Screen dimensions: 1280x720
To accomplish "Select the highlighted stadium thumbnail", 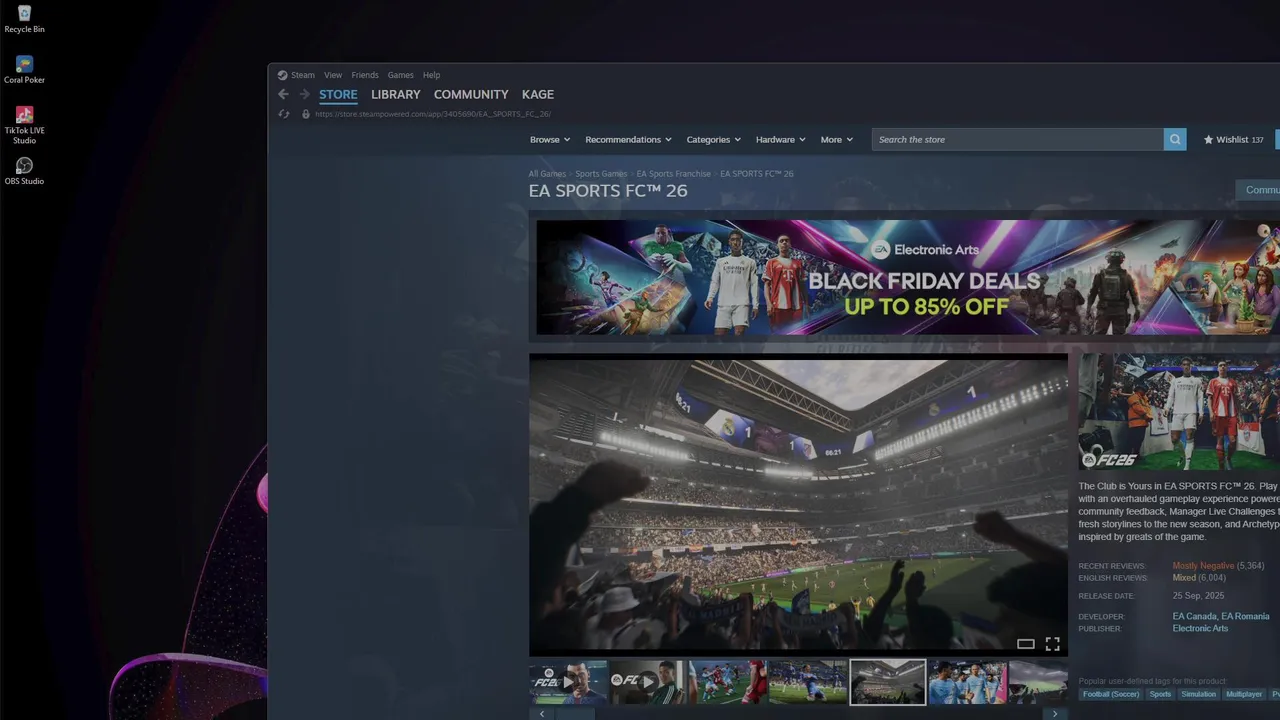I will tap(888, 682).
